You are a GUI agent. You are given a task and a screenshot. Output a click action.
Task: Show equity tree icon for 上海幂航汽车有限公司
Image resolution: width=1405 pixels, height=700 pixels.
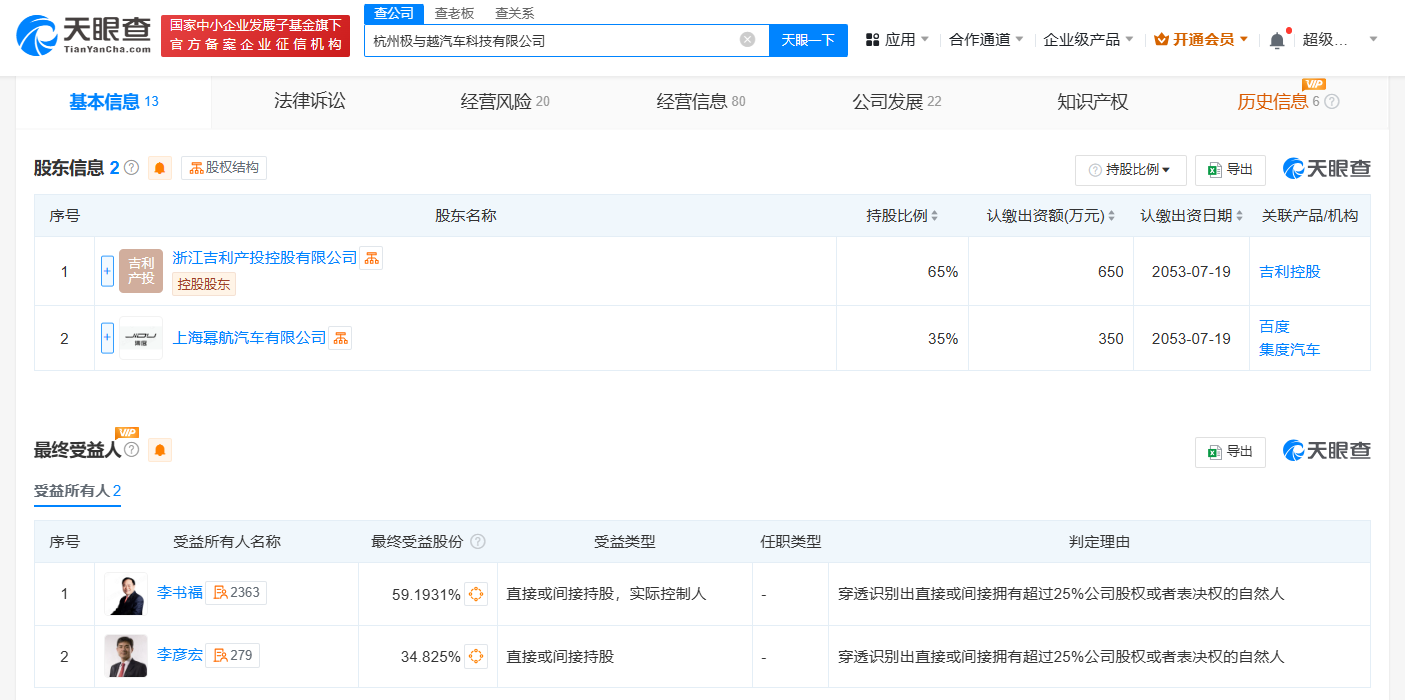tap(341, 338)
